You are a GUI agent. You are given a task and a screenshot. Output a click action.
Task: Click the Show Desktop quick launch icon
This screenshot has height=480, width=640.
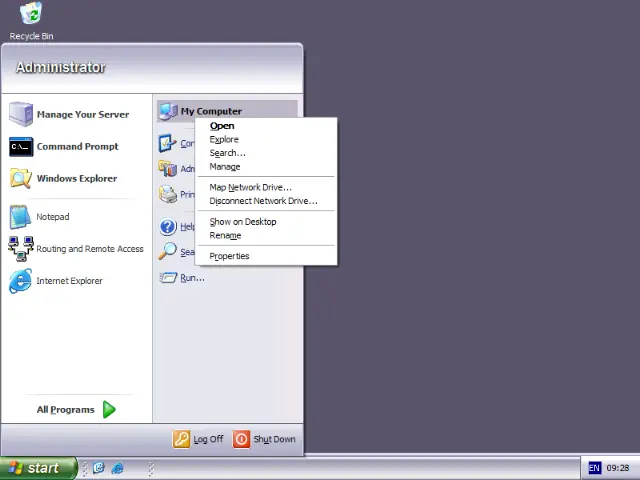coord(99,468)
